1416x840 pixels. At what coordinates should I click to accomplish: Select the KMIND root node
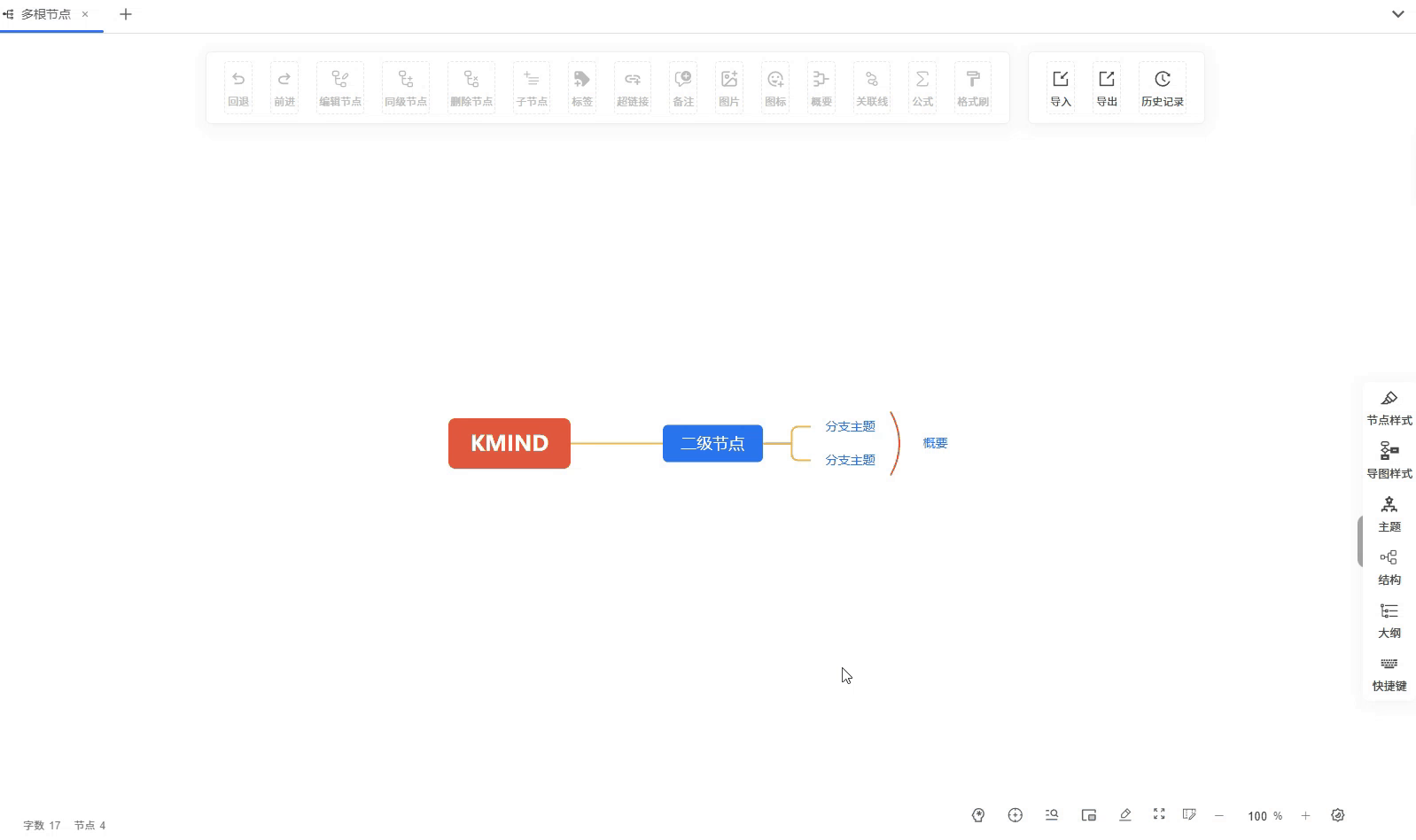[x=510, y=443]
